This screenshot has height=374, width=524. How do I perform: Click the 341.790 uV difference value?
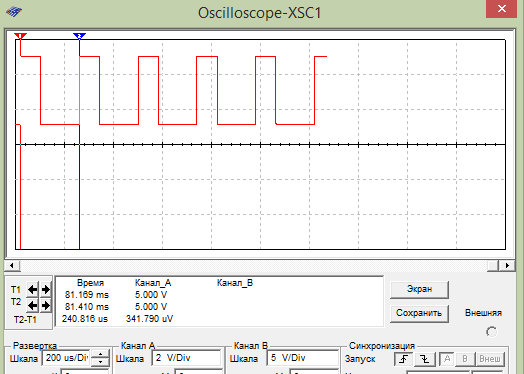point(149,319)
